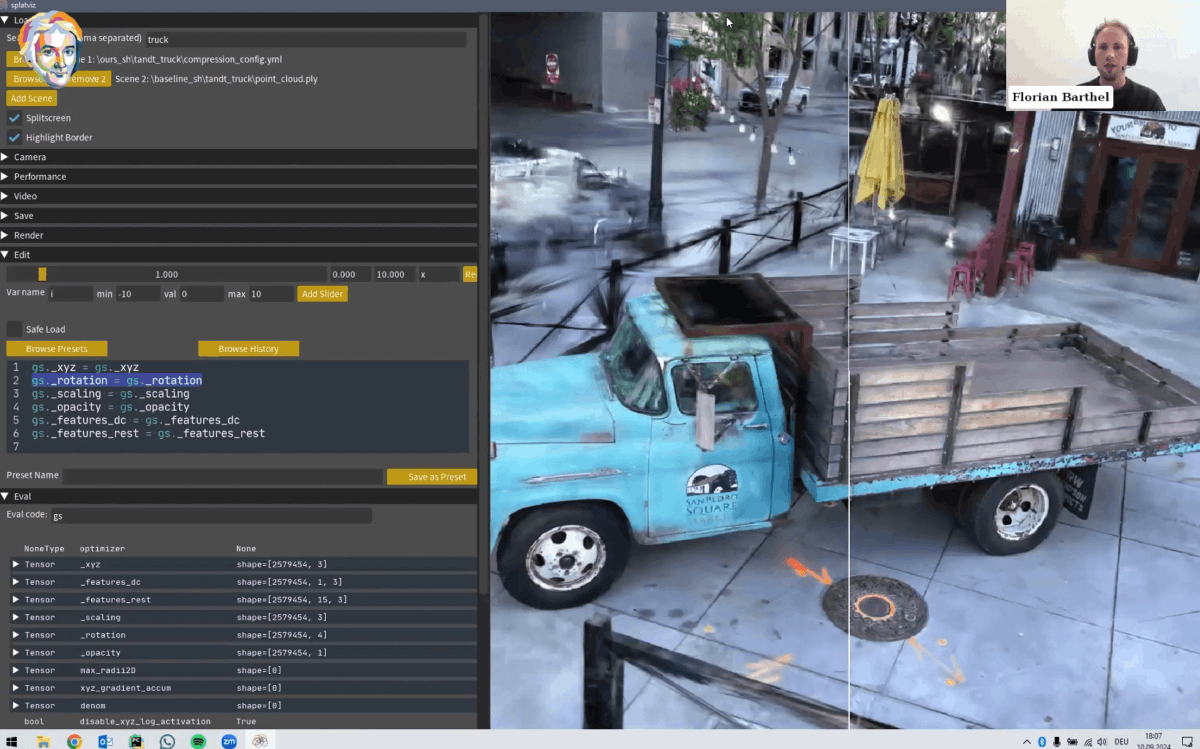Click the val field showing 0

tap(202, 294)
